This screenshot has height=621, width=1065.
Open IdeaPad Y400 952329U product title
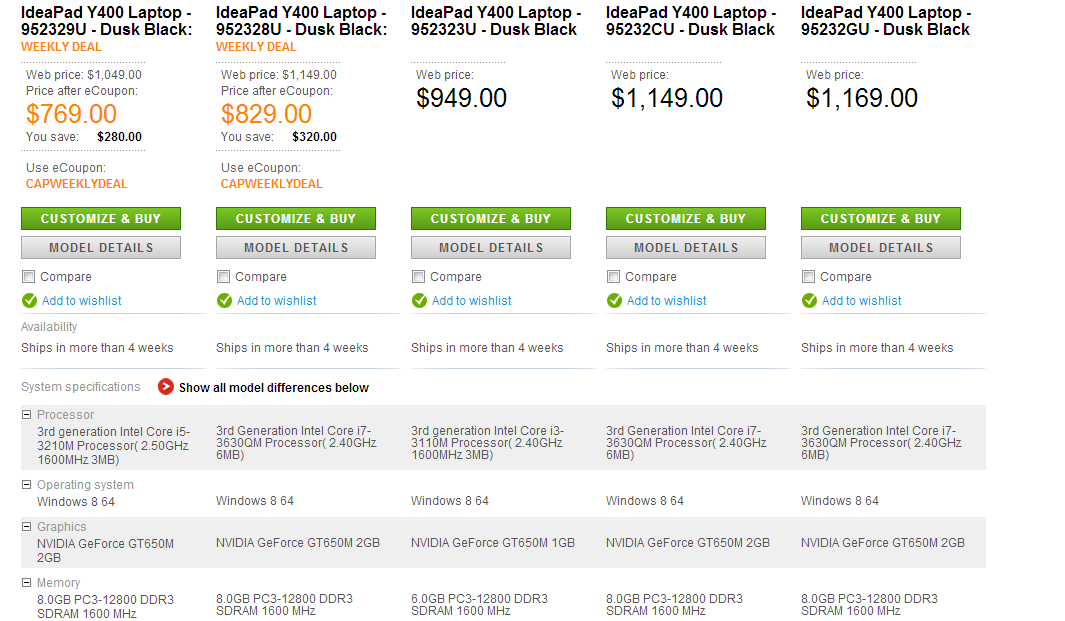point(107,21)
